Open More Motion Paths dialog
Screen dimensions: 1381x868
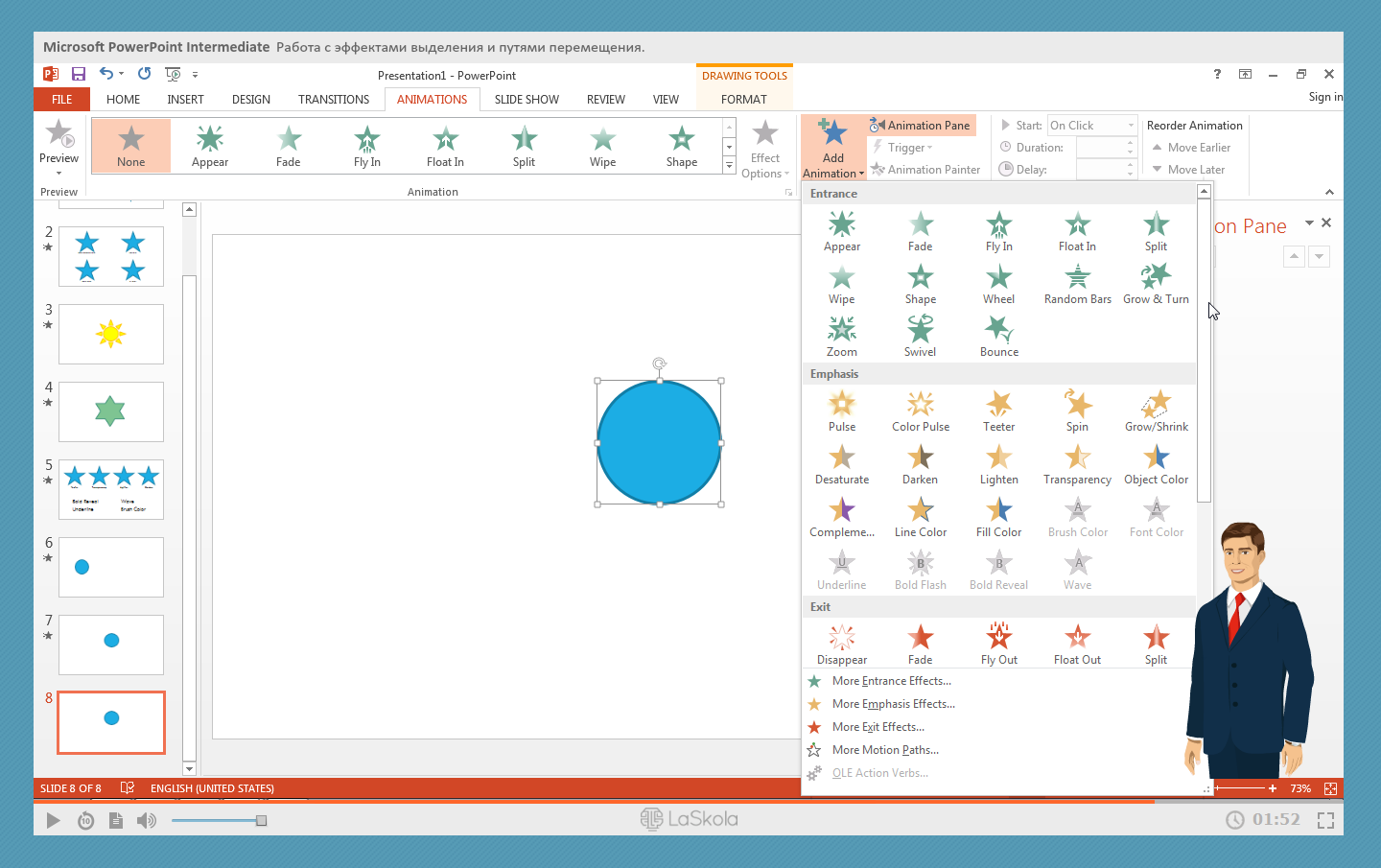884,750
